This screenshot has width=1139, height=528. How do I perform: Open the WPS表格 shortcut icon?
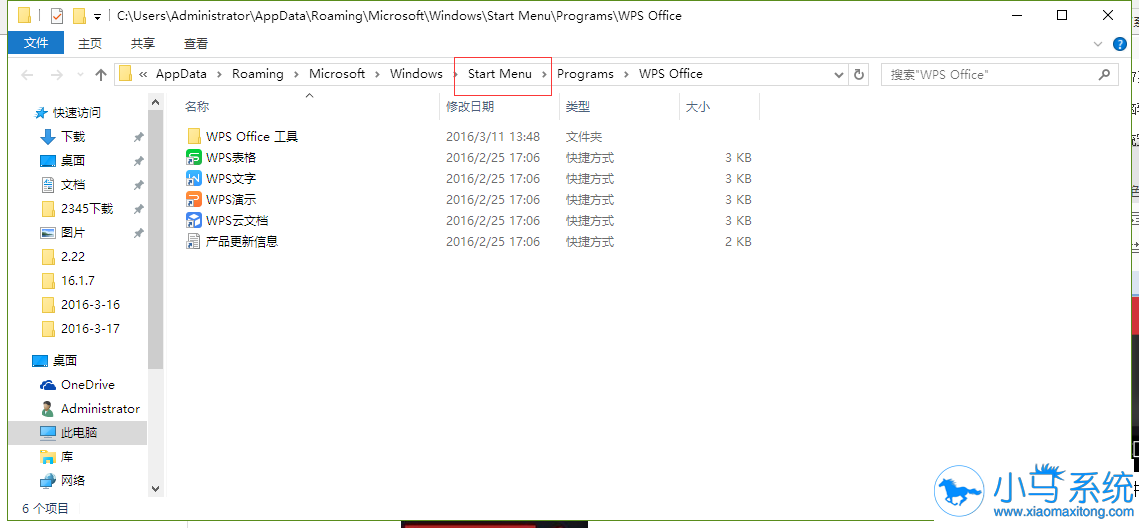194,157
